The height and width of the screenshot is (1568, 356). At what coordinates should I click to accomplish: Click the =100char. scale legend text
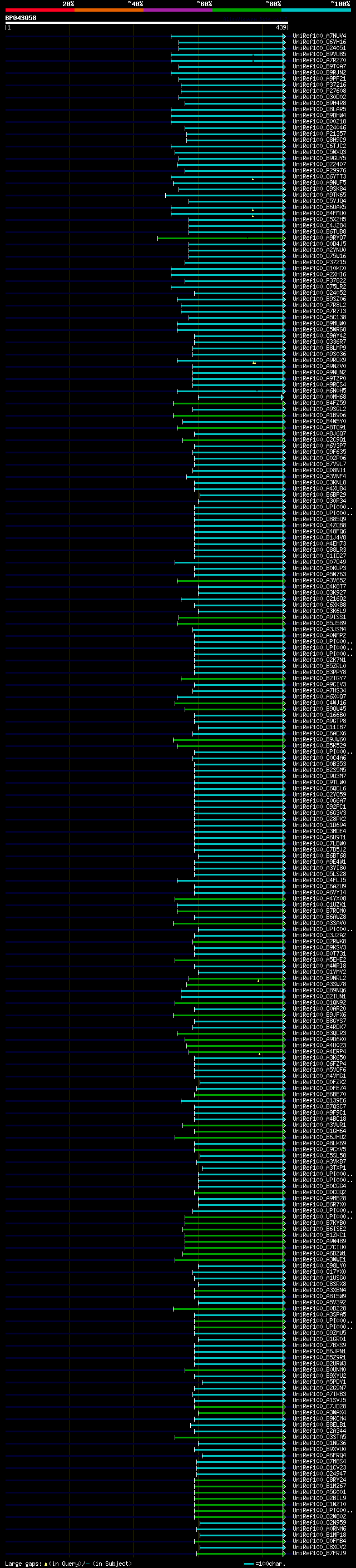(x=271, y=1563)
